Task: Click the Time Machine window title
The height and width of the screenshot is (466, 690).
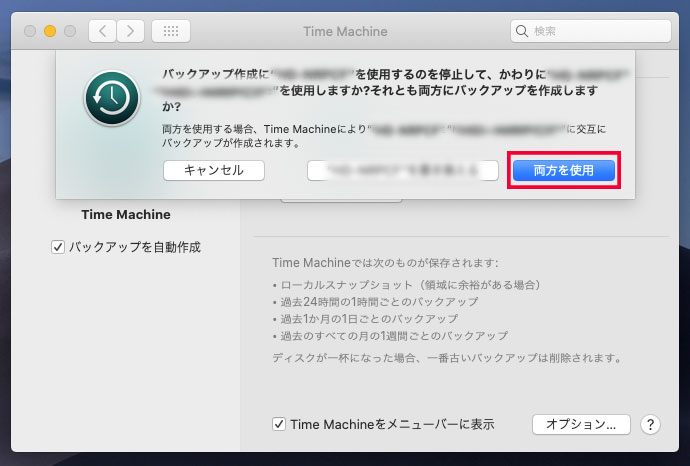Action: [x=345, y=32]
